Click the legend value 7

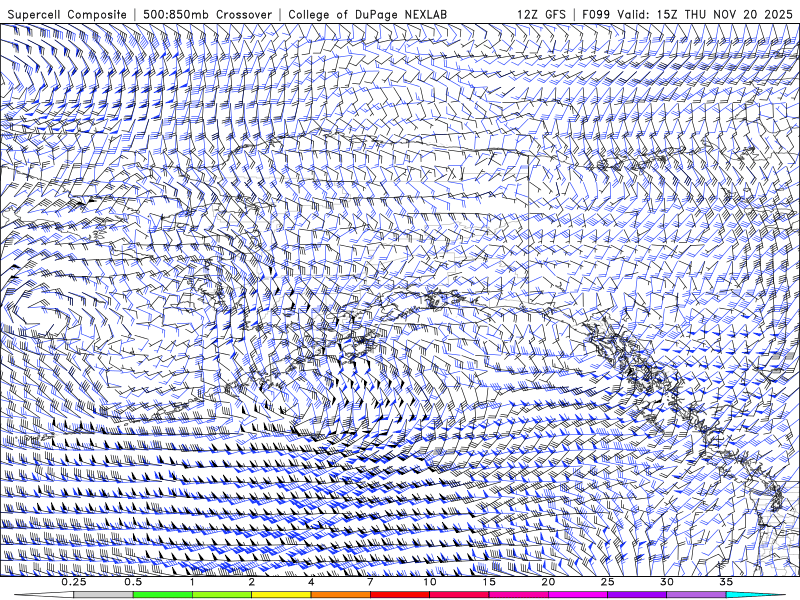pos(370,582)
